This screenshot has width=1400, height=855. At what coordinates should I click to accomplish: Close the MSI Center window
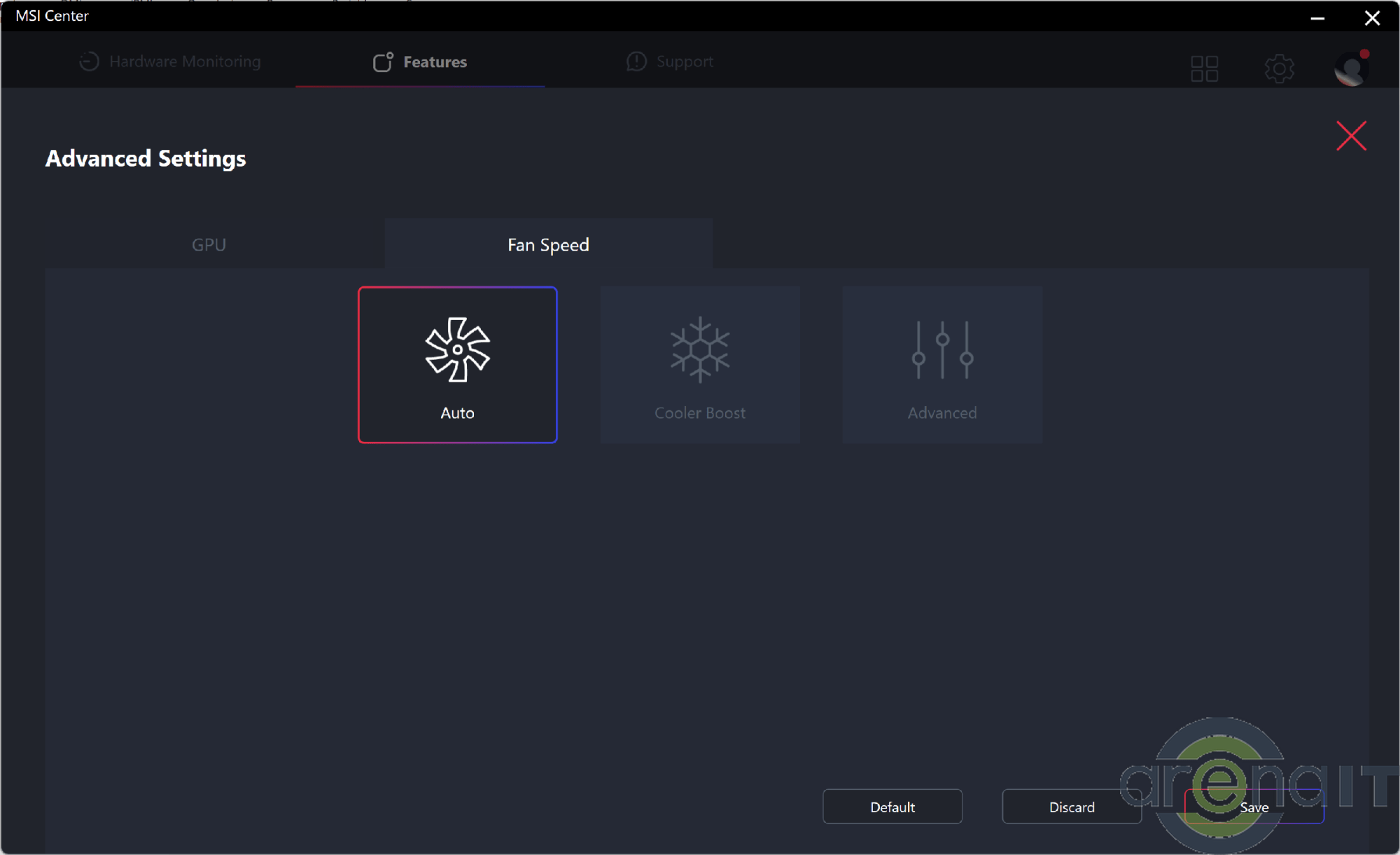[1371, 18]
